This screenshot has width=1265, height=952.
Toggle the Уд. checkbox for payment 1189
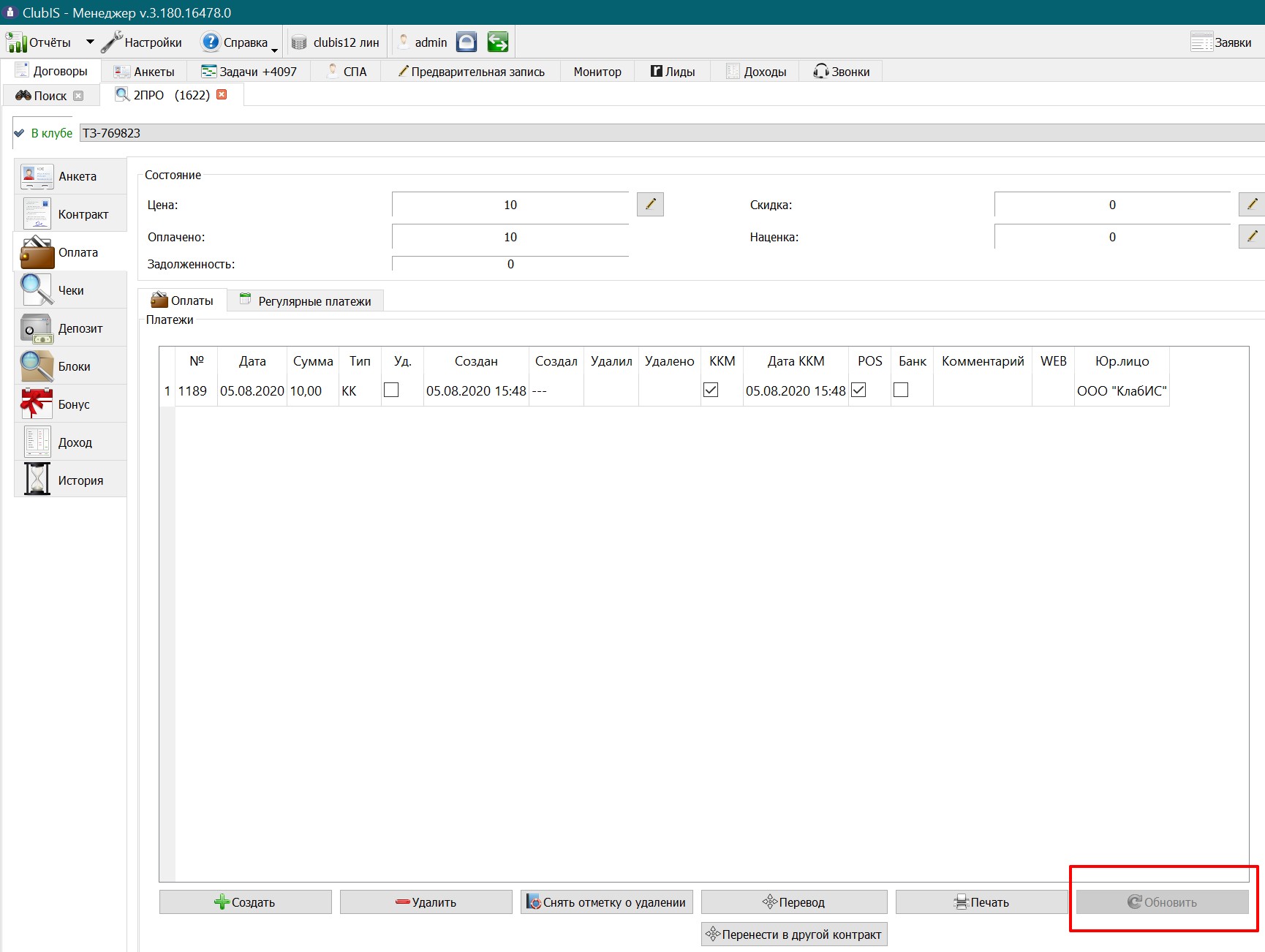tap(391, 390)
